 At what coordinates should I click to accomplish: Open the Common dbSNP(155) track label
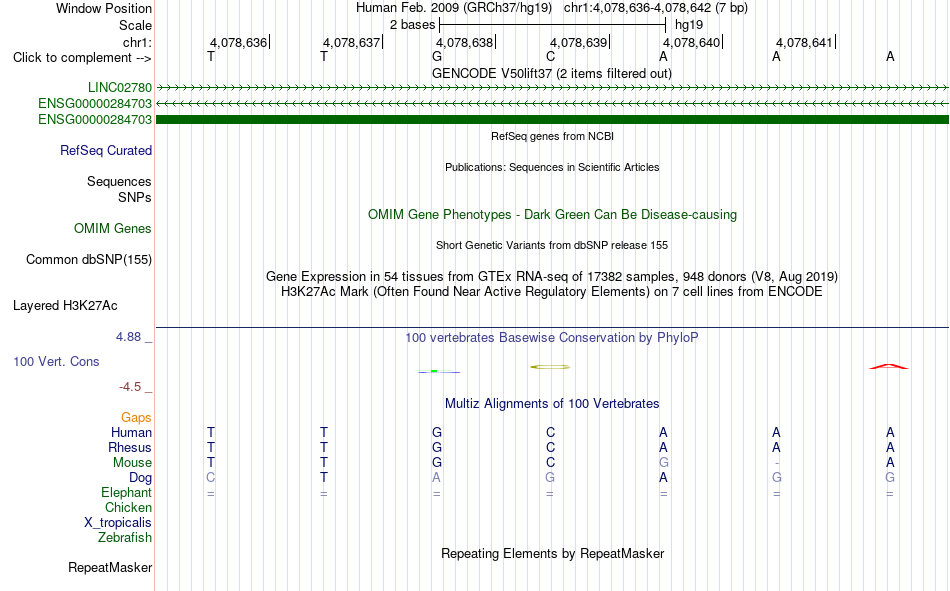click(x=89, y=259)
